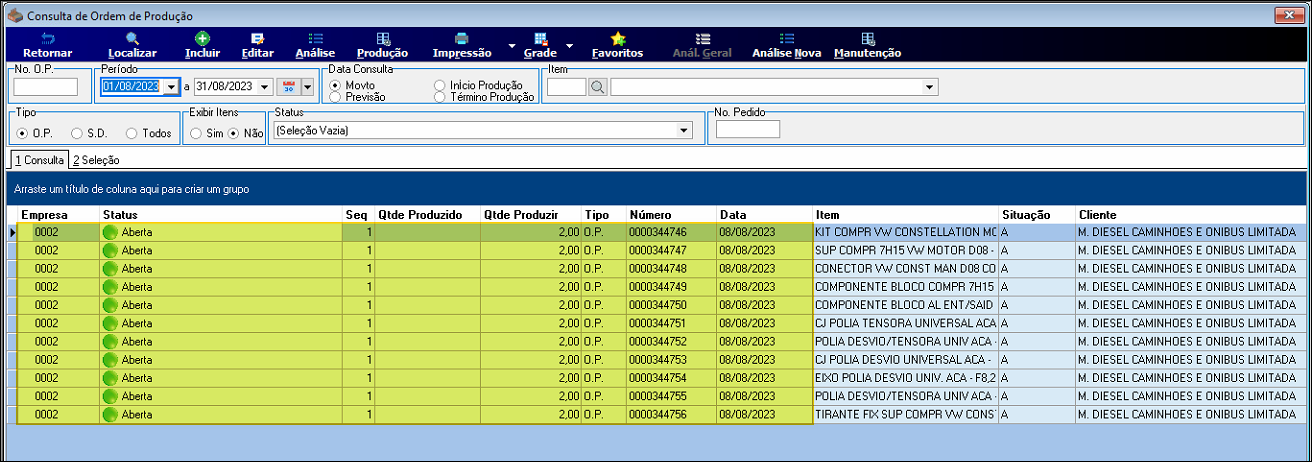Sort by the Situação column header
1312x462 pixels.
point(1036,215)
